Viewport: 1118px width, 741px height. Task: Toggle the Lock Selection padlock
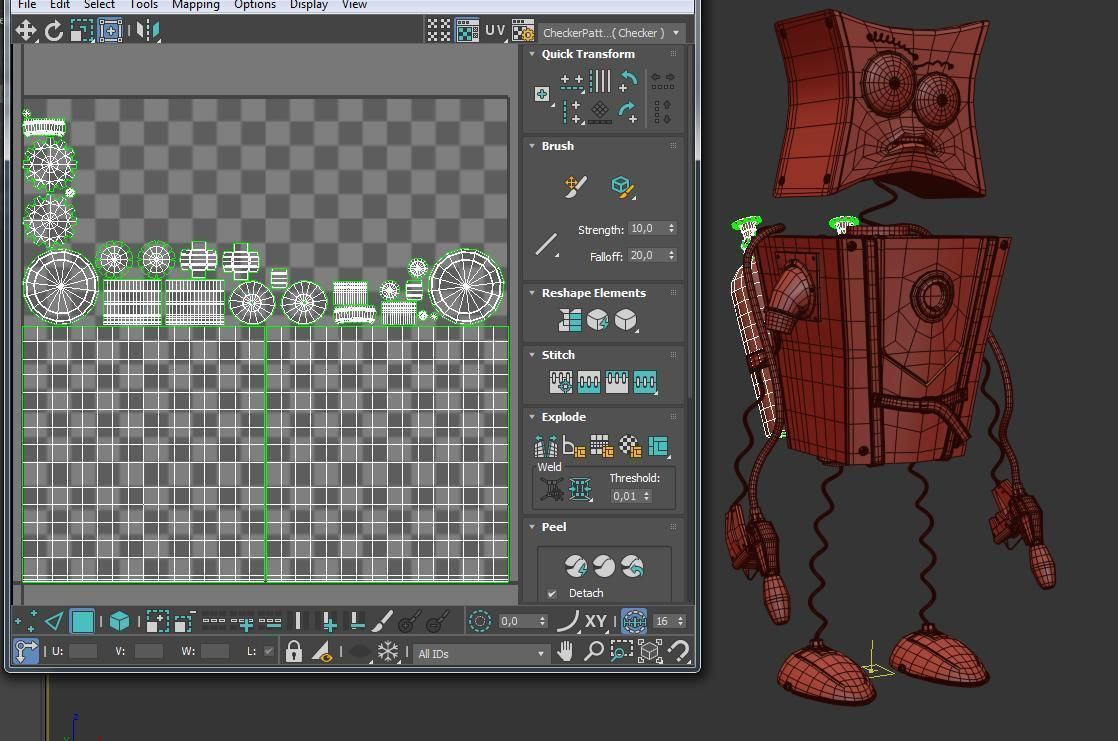click(x=293, y=653)
